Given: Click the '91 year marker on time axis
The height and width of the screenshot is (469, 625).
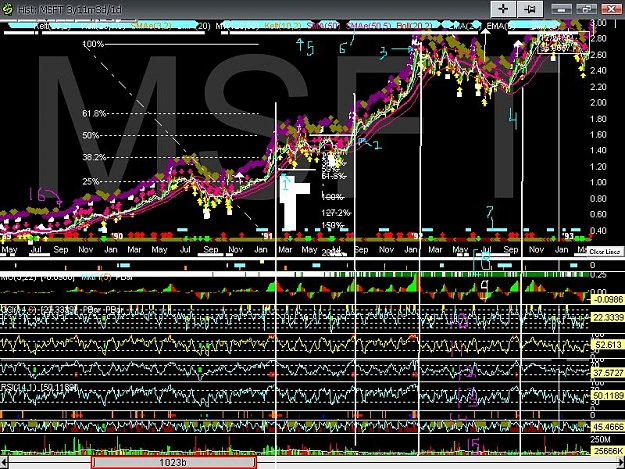Looking at the screenshot, I should [267, 236].
